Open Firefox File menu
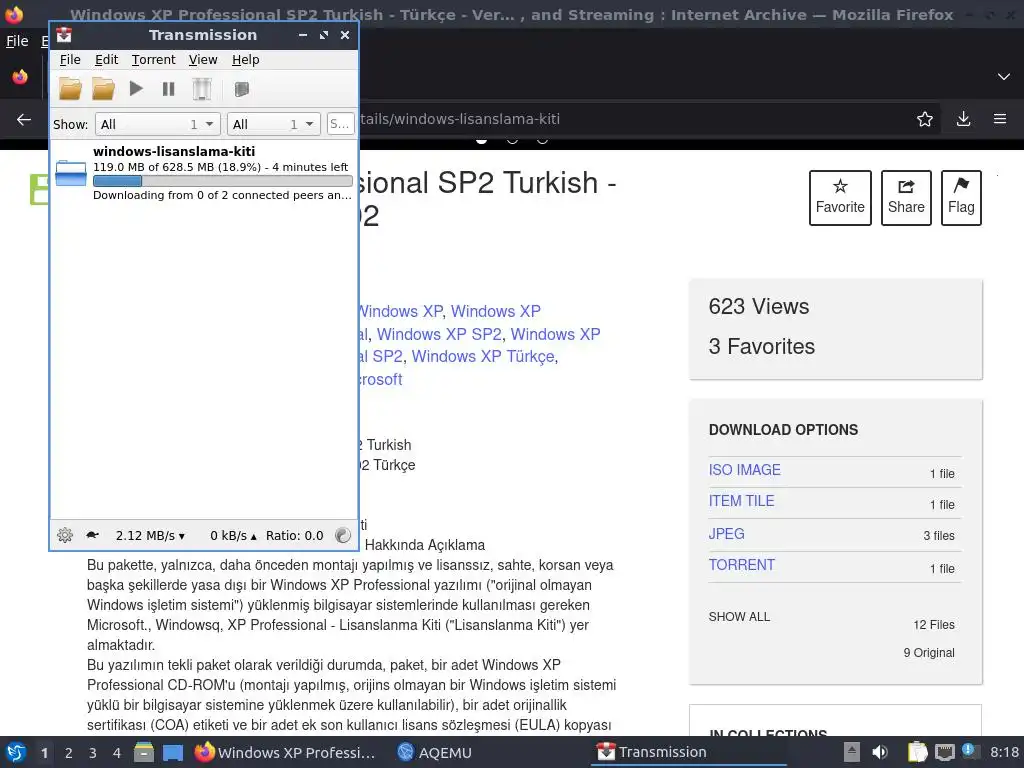Image resolution: width=1024 pixels, height=768 pixels. coord(17,41)
